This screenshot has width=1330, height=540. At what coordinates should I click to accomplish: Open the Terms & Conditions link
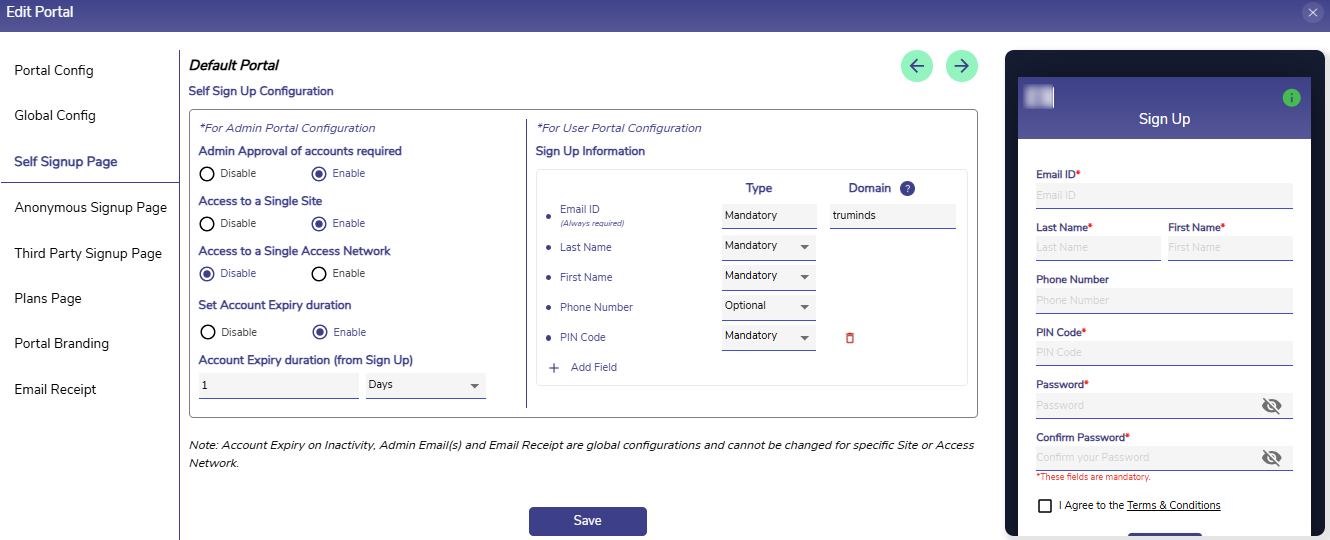(x=1173, y=506)
